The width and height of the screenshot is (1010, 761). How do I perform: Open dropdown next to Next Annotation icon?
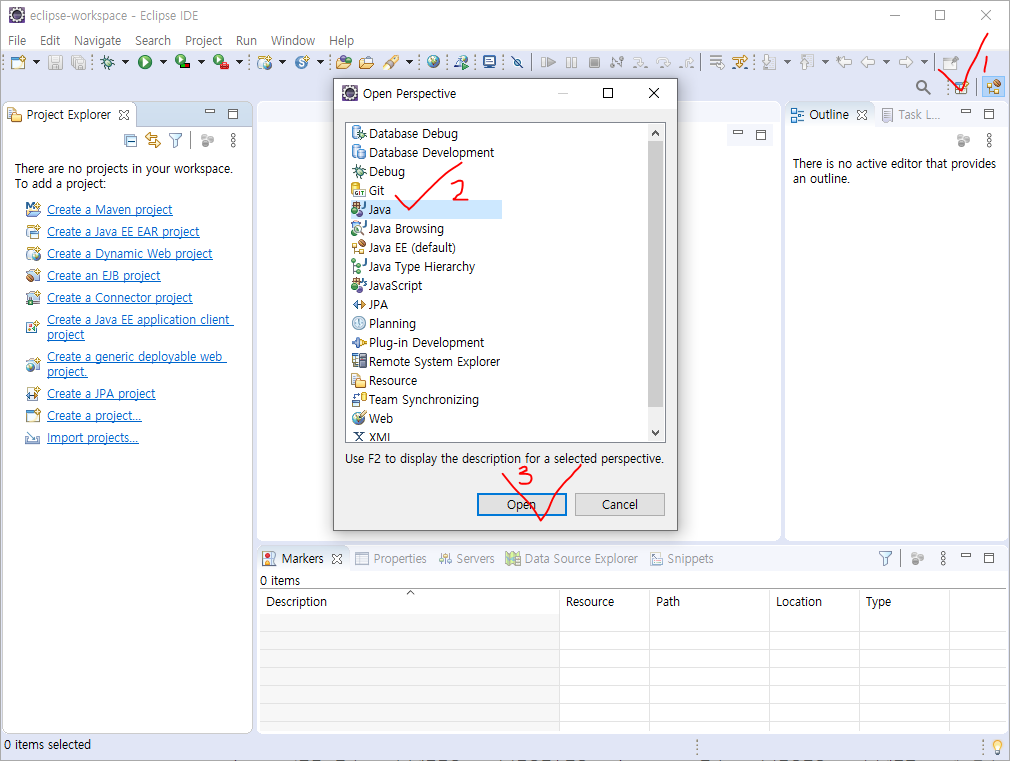click(x=787, y=63)
